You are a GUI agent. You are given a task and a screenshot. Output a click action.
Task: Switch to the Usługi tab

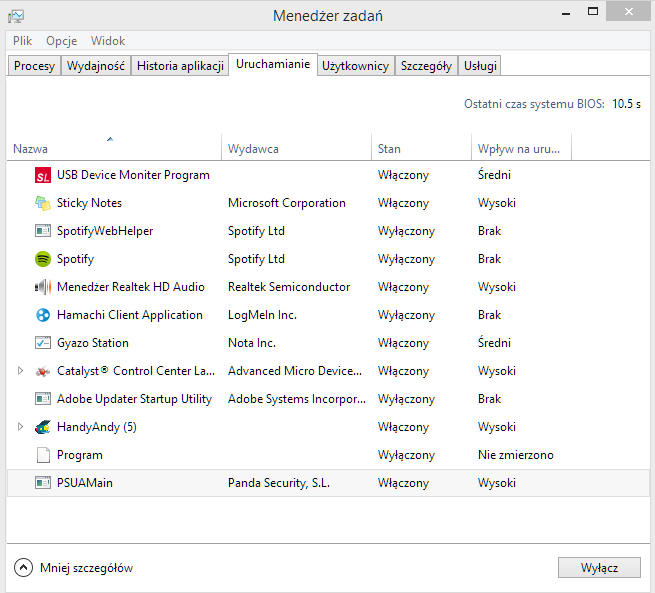tap(480, 66)
